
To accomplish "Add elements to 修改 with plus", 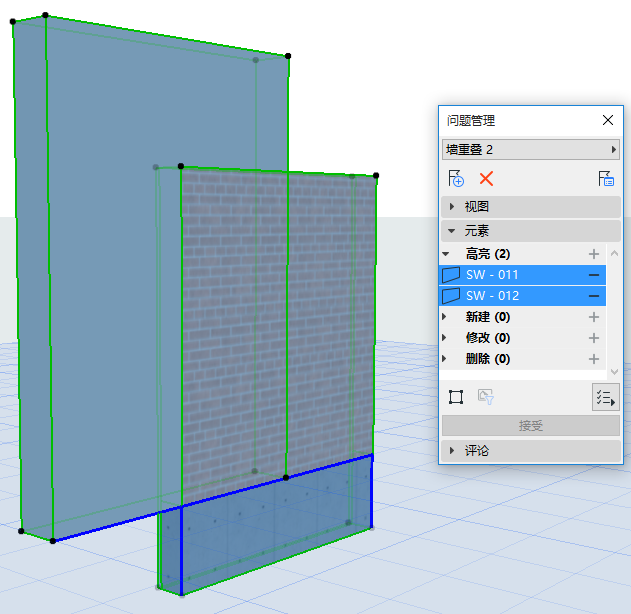I will [594, 338].
